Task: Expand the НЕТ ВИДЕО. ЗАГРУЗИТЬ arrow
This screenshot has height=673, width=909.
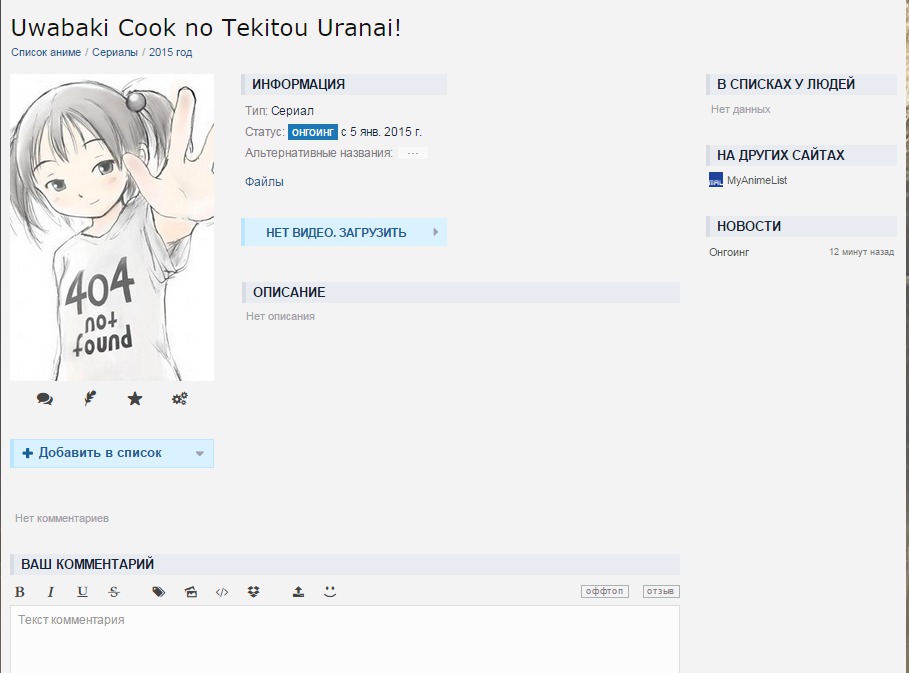Action: click(x=436, y=232)
